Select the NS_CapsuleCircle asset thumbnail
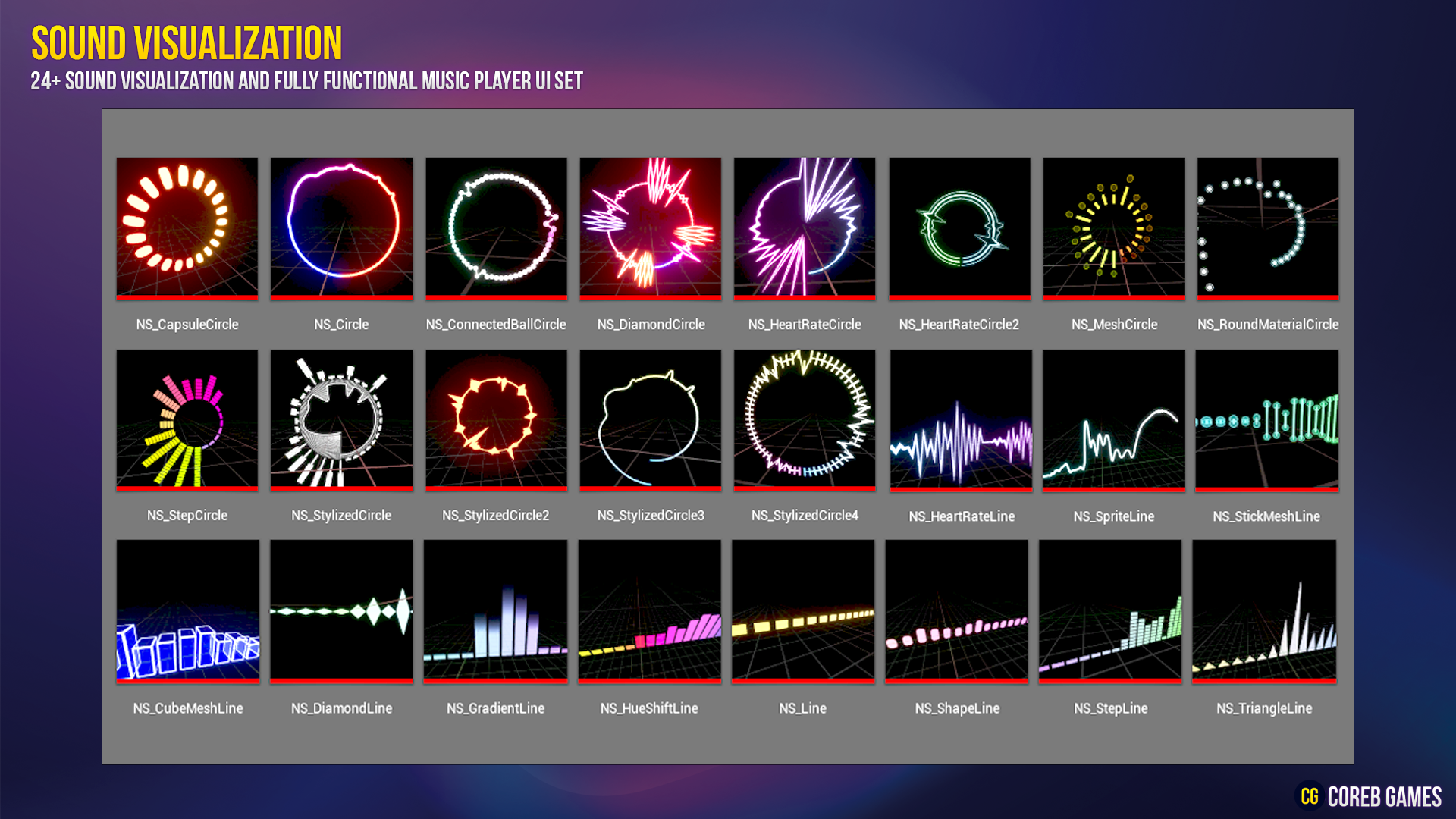 [187, 227]
